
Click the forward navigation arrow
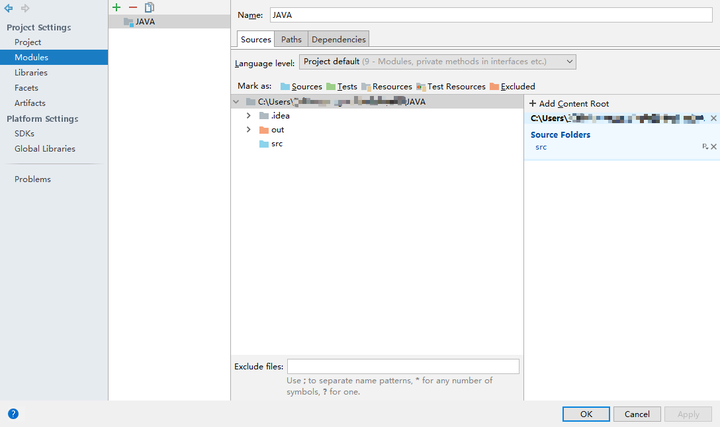coord(25,8)
